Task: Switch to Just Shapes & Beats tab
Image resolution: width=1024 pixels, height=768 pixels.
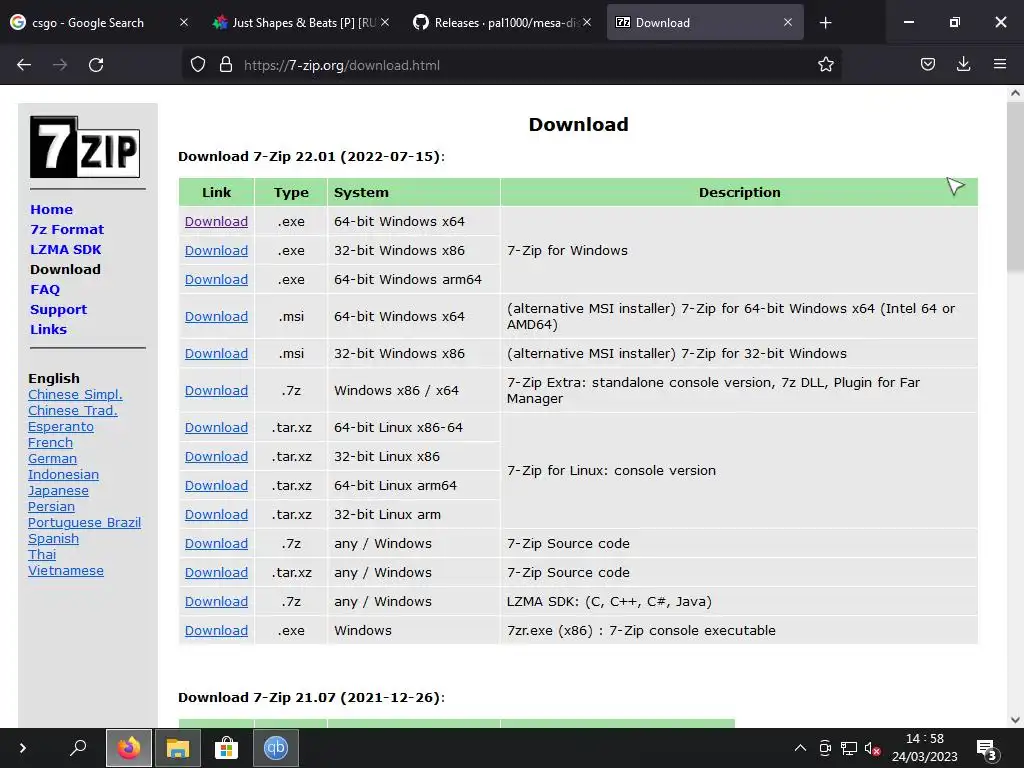Action: tap(300, 23)
